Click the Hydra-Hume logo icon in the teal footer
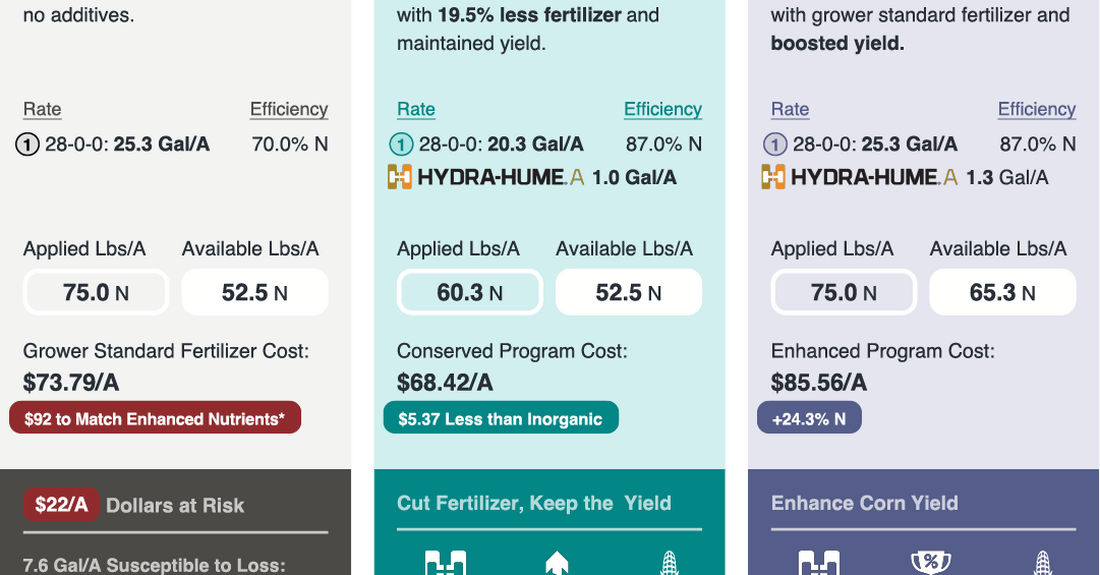Screen dimensions: 1100x575 446,564
